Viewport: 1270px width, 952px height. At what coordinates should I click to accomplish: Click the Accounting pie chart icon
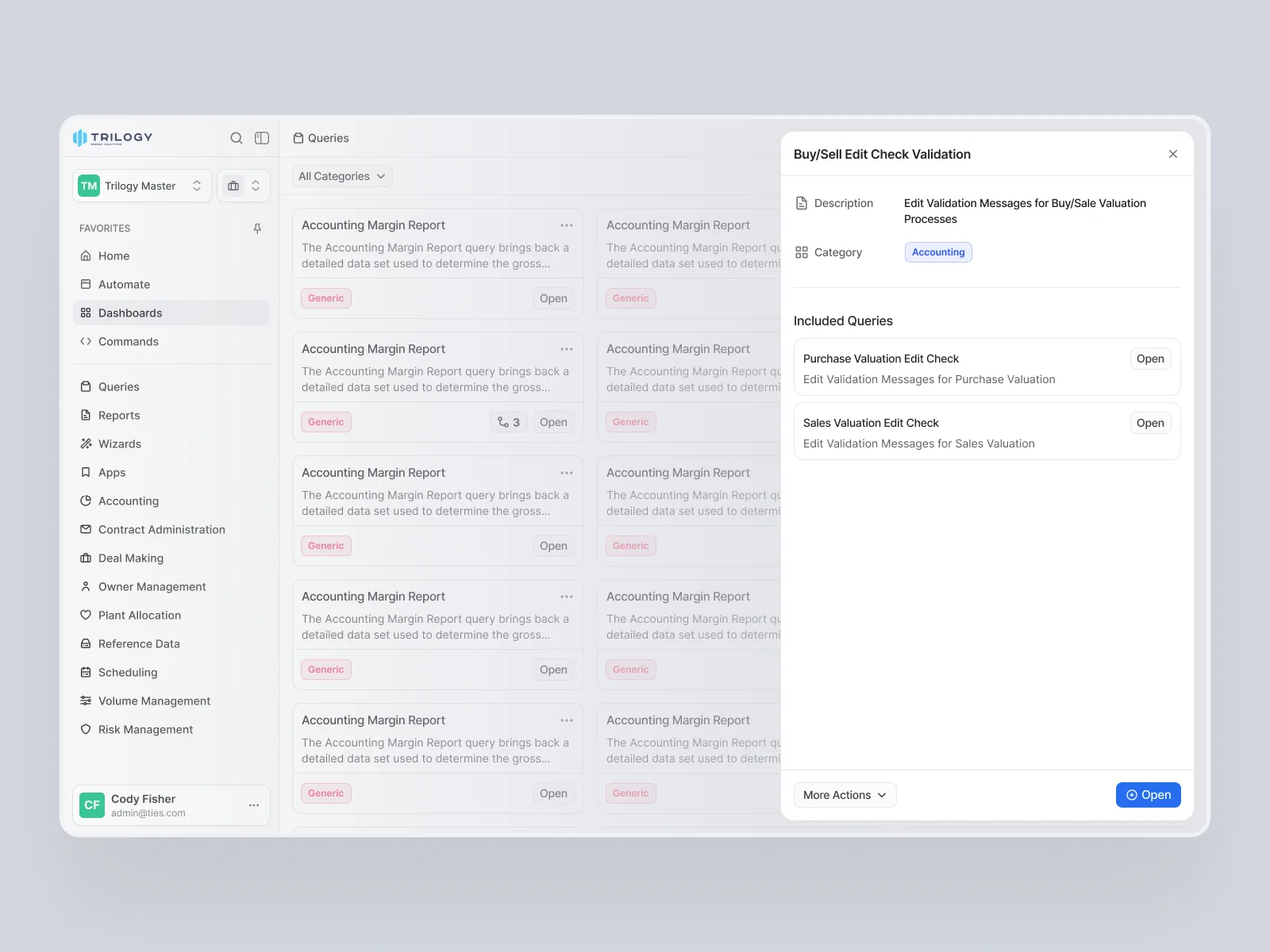(x=86, y=501)
